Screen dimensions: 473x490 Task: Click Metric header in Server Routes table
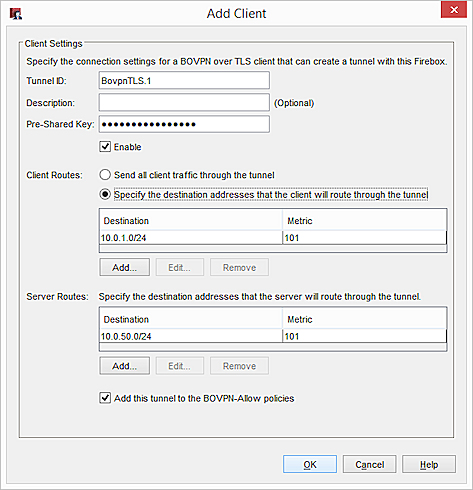pyautogui.click(x=364, y=319)
